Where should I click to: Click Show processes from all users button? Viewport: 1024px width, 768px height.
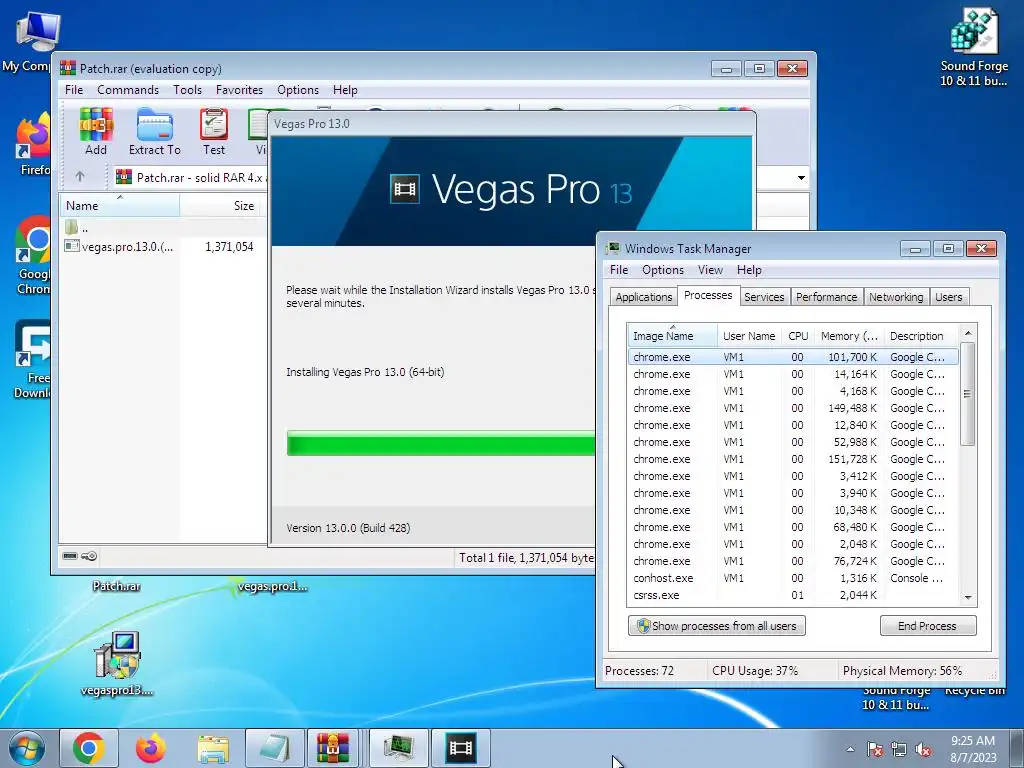[716, 626]
